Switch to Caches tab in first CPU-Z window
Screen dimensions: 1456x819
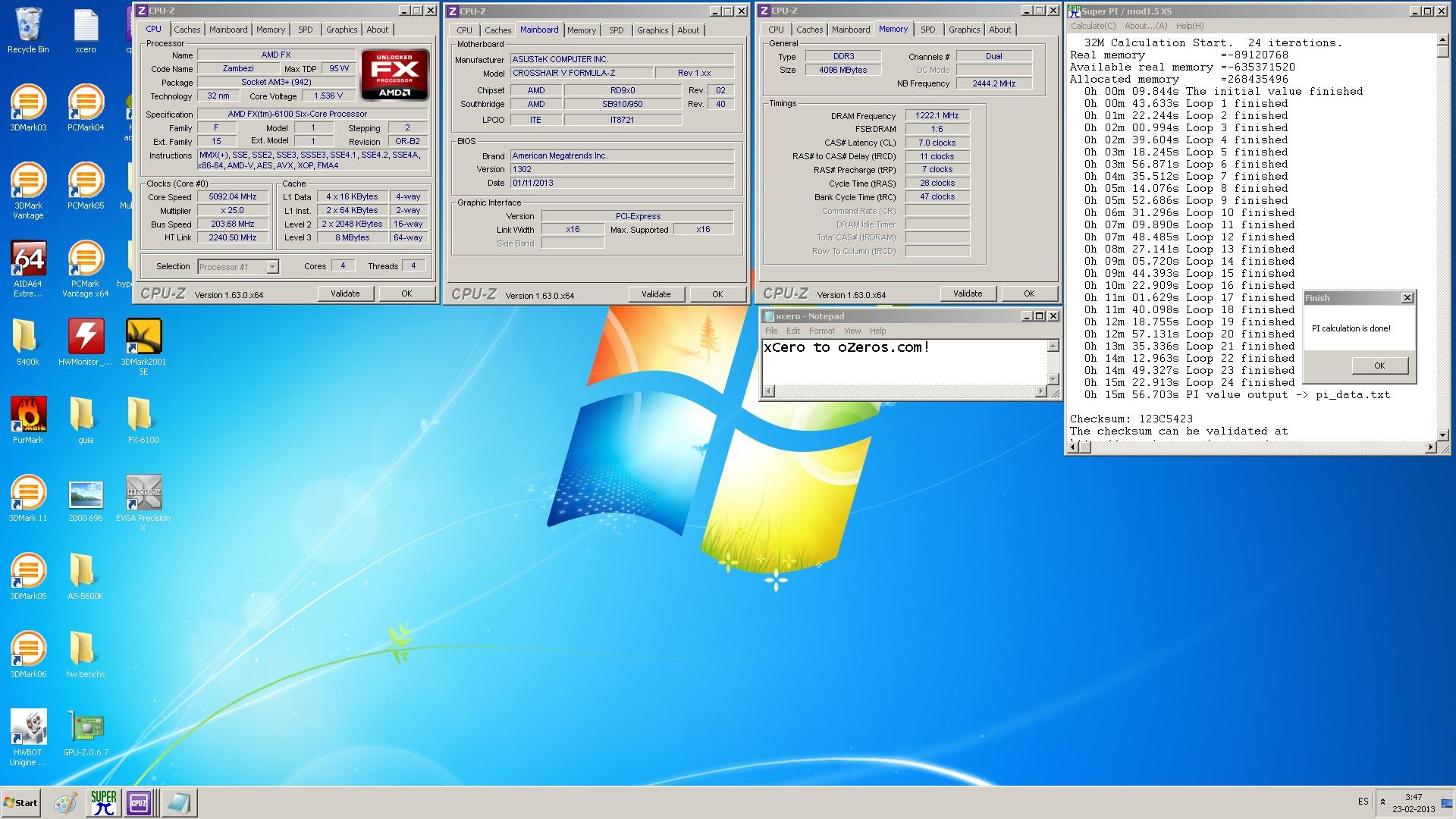(x=187, y=30)
